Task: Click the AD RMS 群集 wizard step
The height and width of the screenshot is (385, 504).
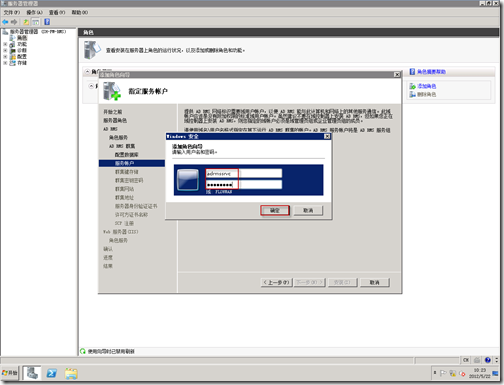Action: pos(122,146)
